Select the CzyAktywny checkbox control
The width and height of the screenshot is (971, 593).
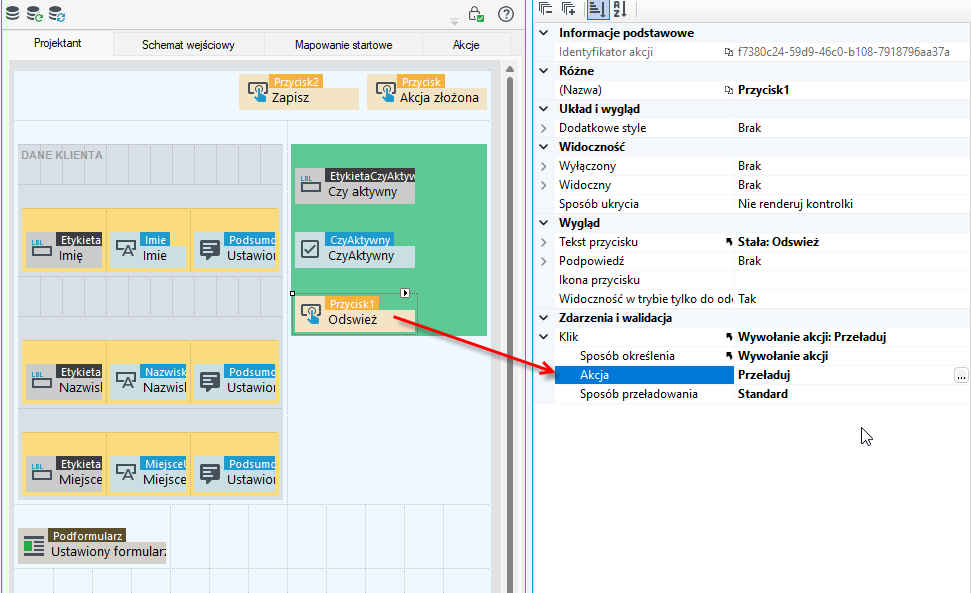coord(355,250)
